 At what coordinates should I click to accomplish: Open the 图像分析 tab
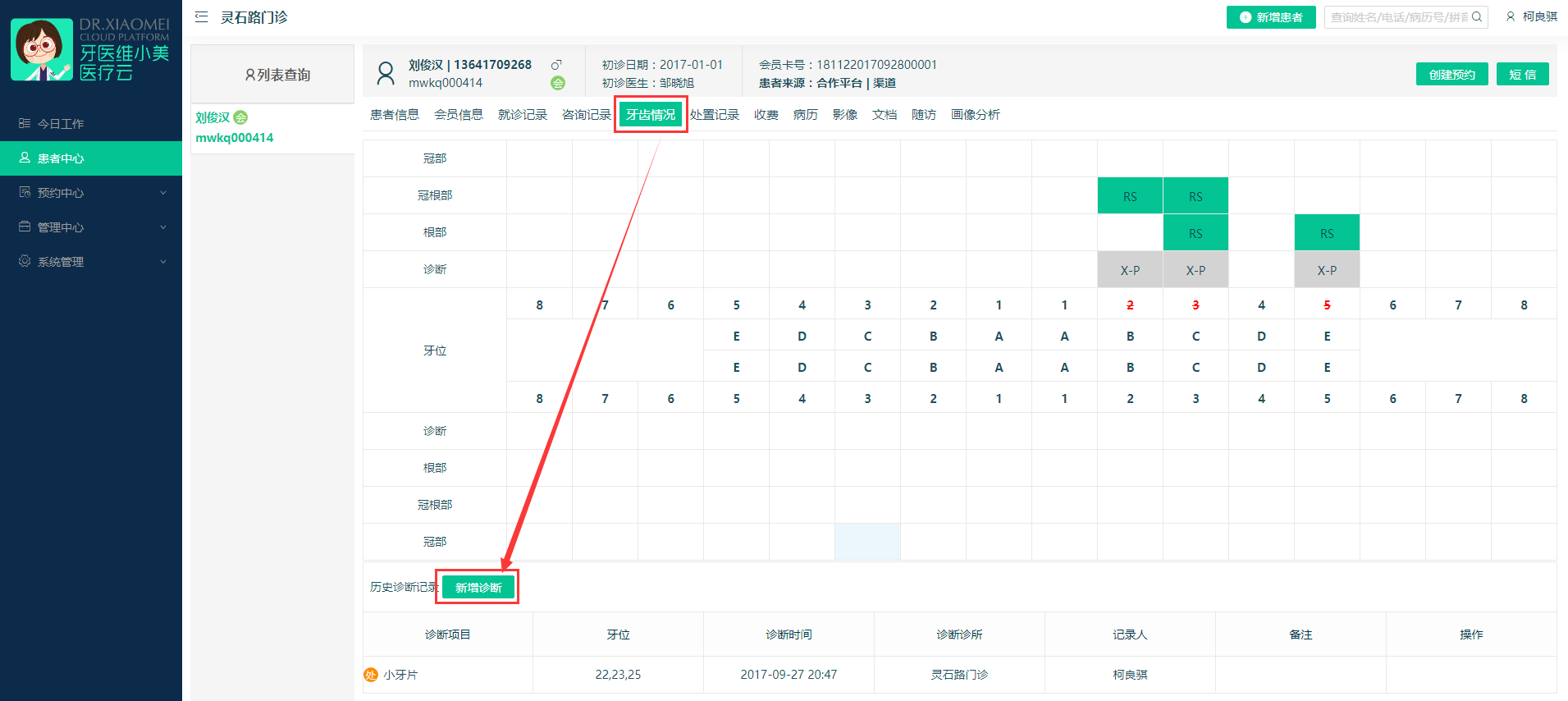[975, 115]
